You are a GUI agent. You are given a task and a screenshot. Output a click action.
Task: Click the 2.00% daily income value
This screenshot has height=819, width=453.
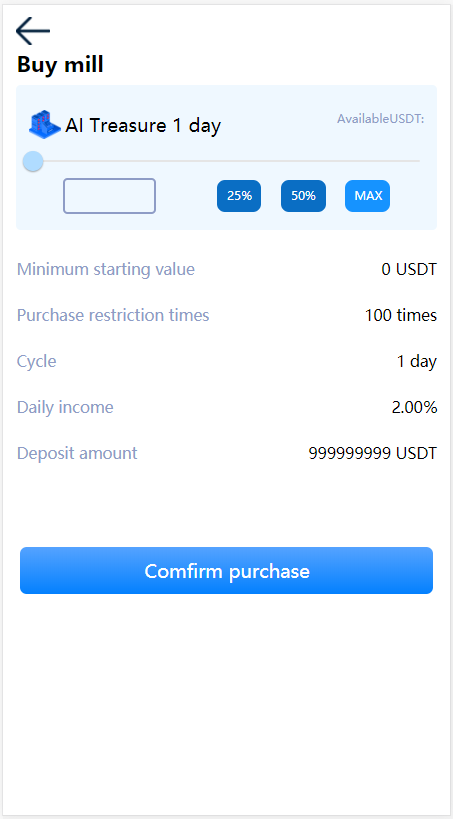pos(414,407)
